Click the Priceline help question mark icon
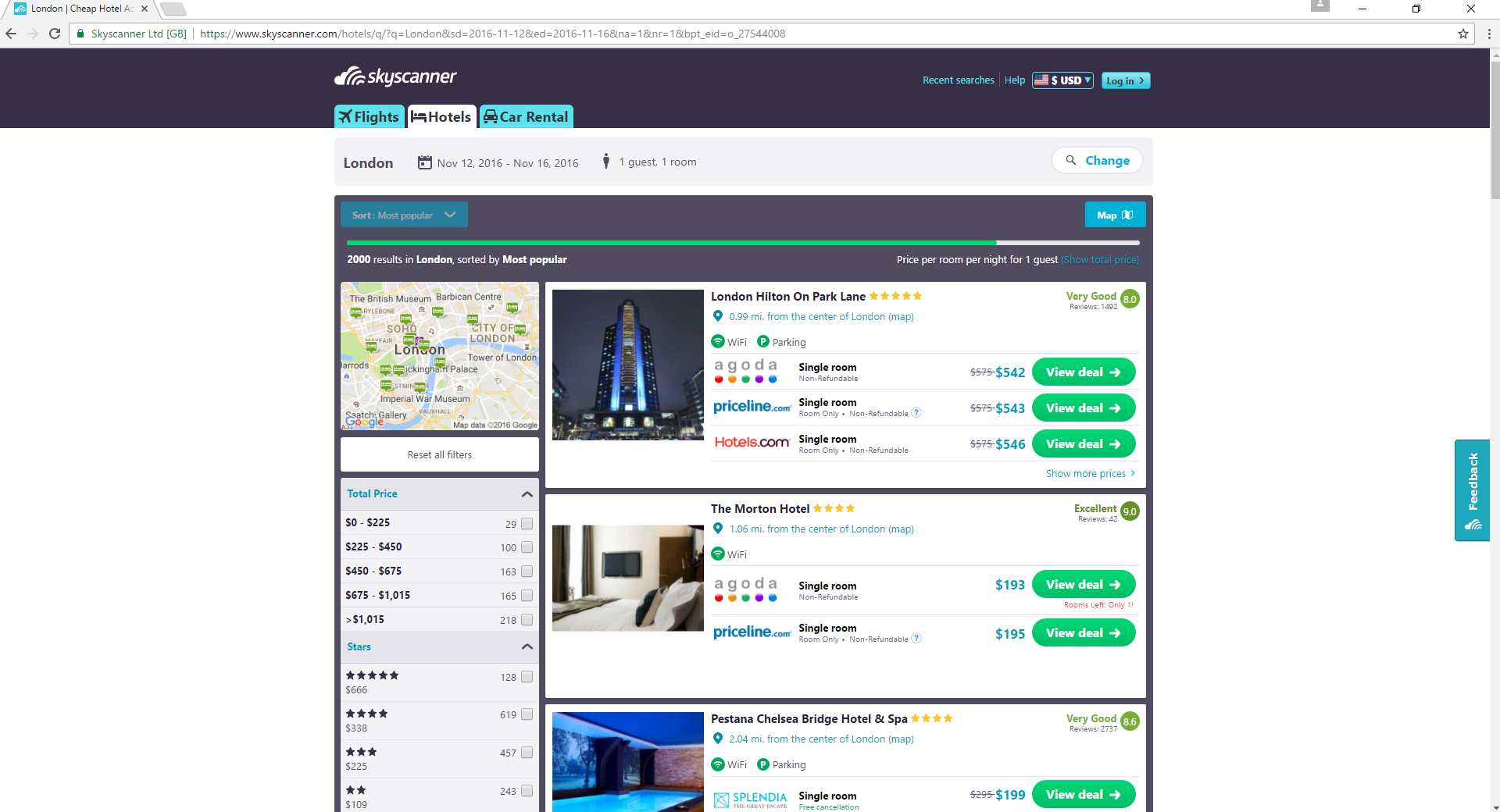 tap(916, 413)
